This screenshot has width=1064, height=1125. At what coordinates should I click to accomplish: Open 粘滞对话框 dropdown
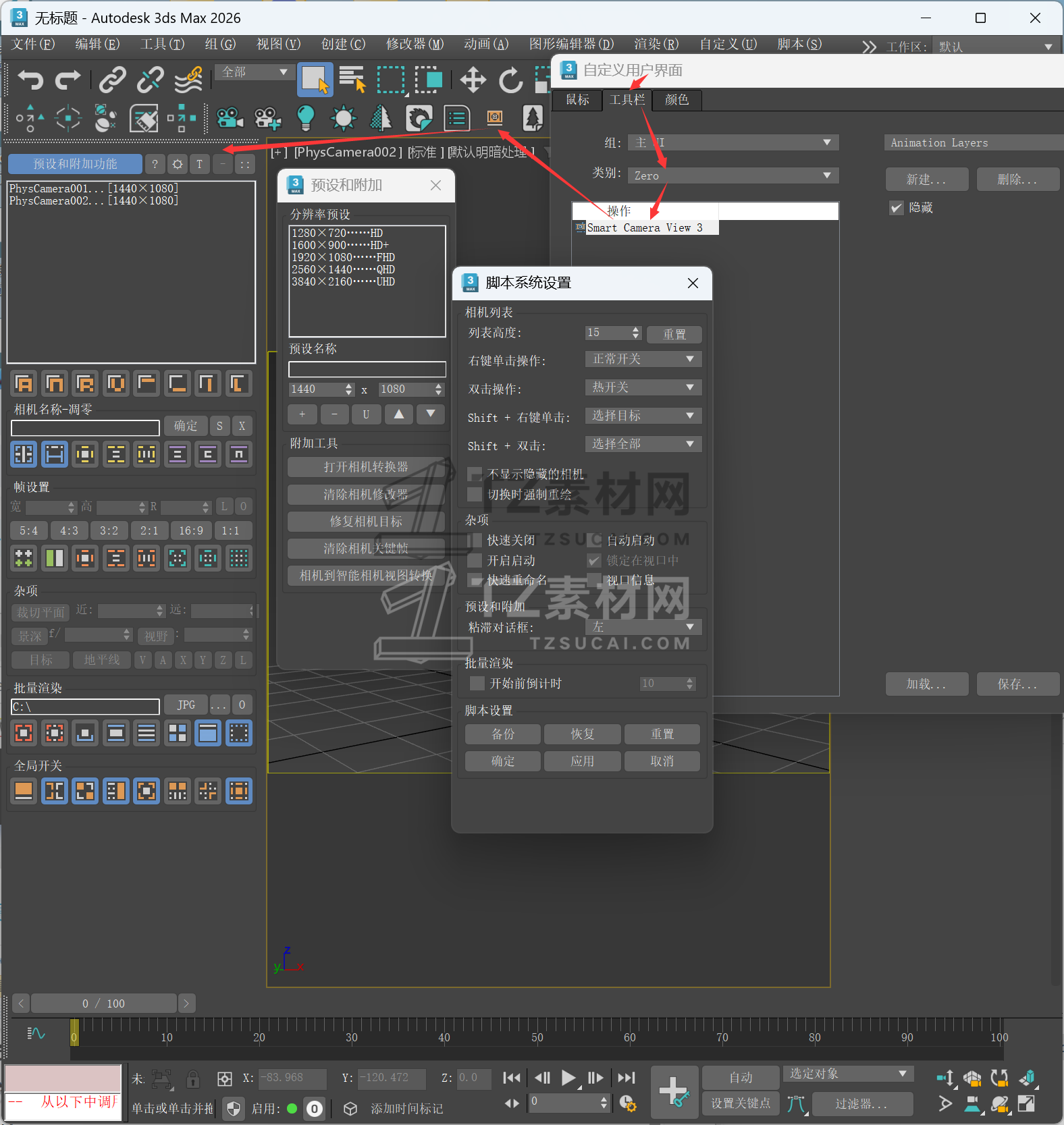[643, 627]
